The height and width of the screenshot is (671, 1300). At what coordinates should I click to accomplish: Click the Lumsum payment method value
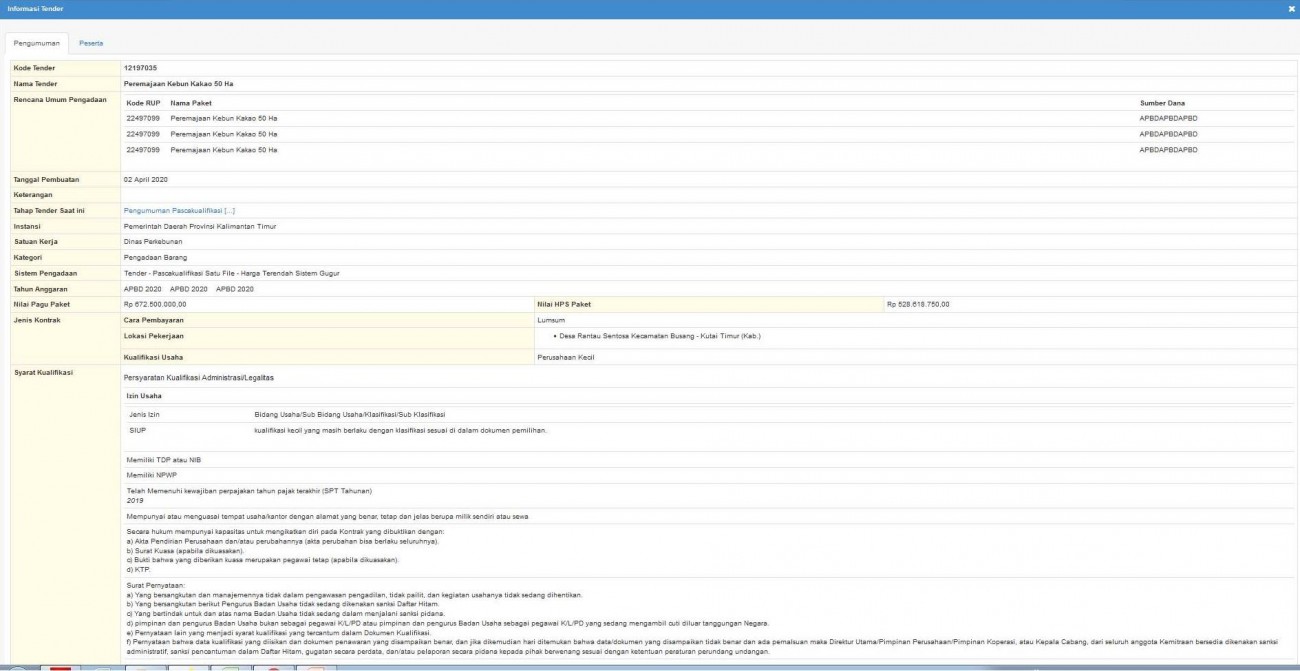[x=551, y=320]
